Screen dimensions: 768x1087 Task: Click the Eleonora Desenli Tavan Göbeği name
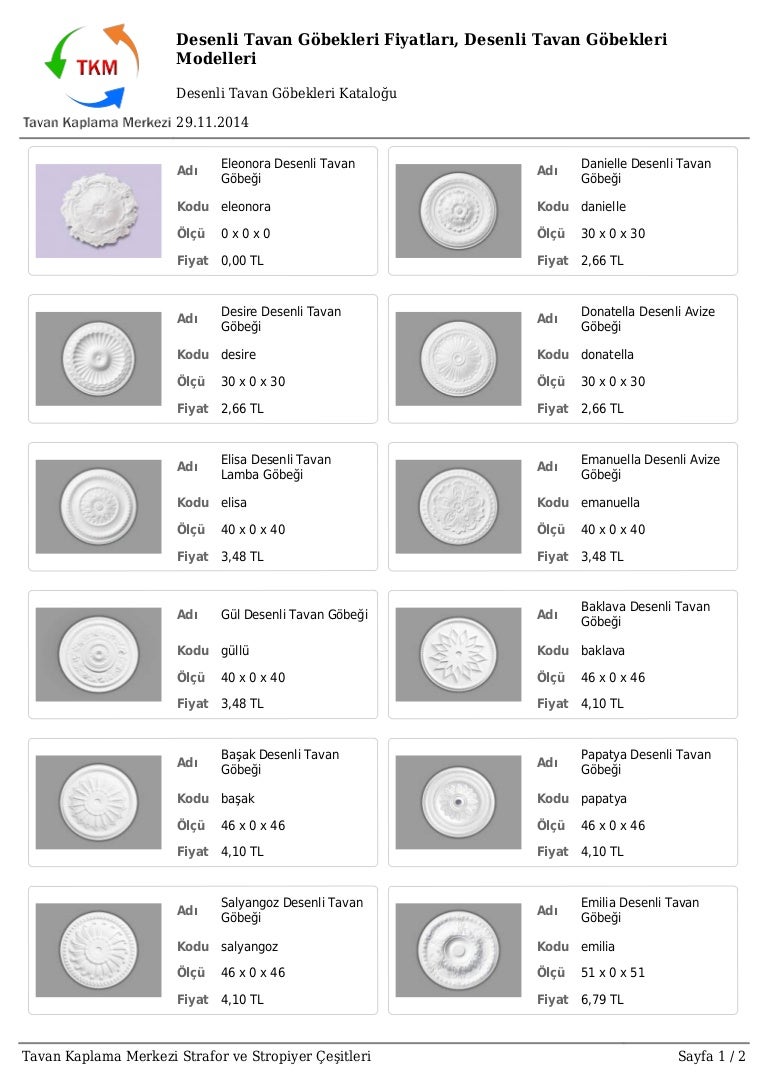pos(288,171)
